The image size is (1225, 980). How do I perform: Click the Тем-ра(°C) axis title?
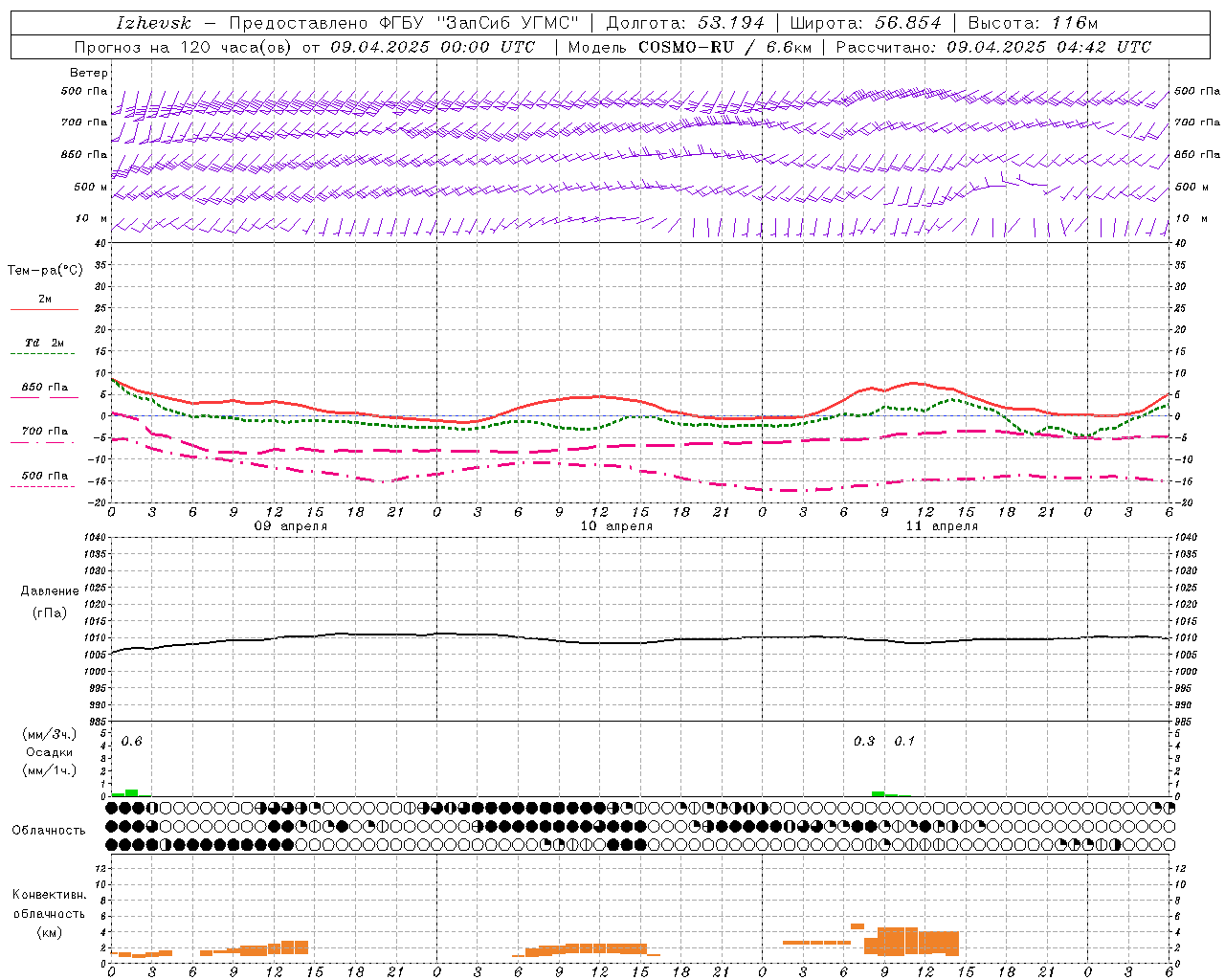click(45, 271)
